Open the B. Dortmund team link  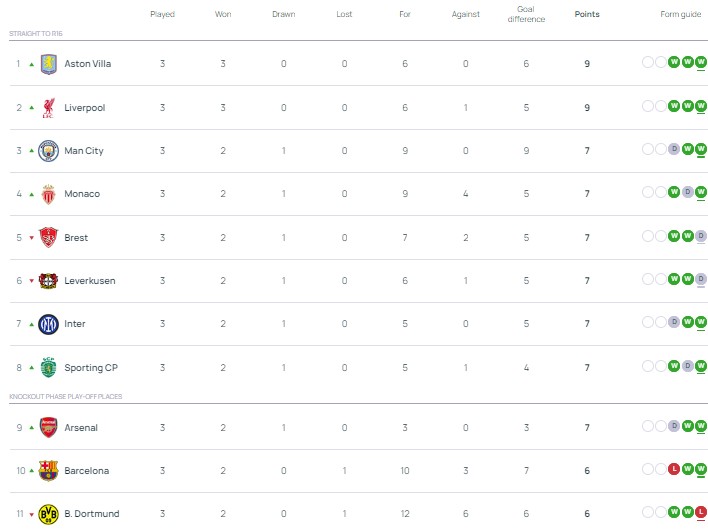[91, 514]
